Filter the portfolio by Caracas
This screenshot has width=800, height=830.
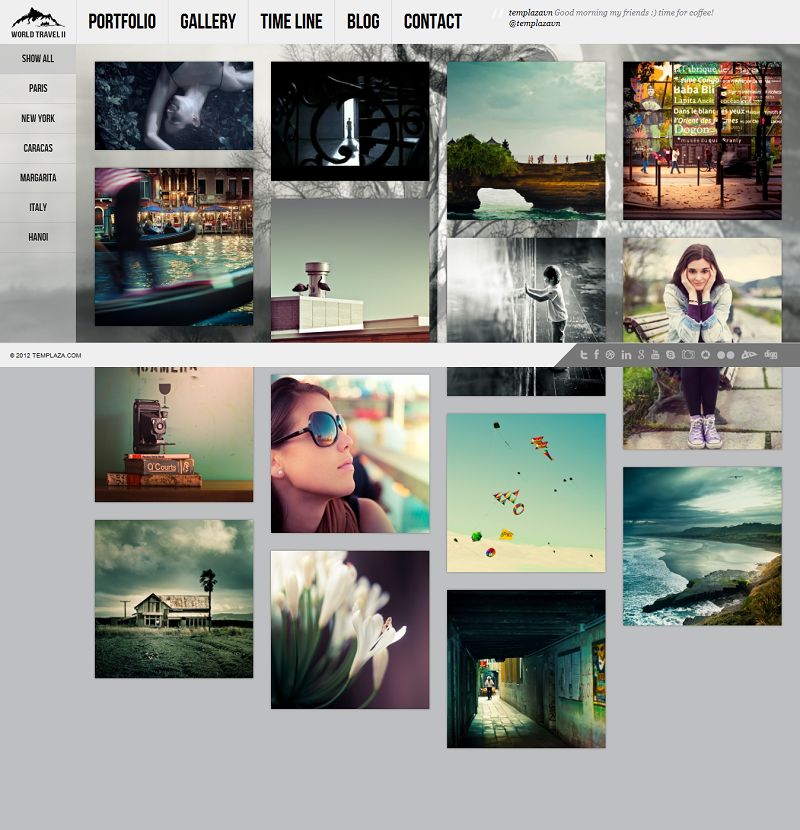[38, 148]
